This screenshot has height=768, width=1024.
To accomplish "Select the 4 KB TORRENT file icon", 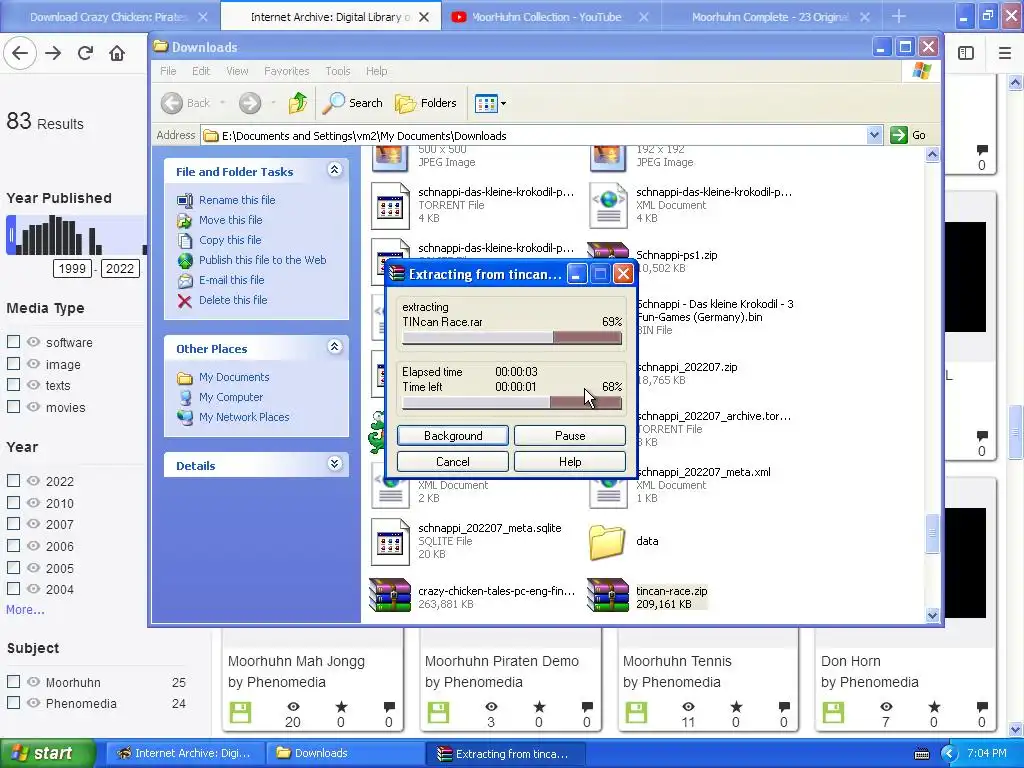I will point(390,206).
